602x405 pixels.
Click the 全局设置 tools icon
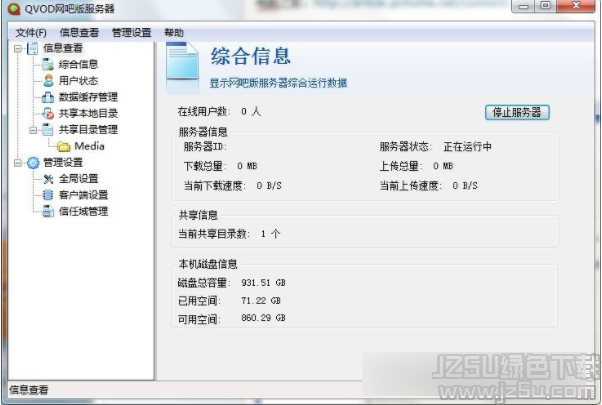click(x=48, y=179)
